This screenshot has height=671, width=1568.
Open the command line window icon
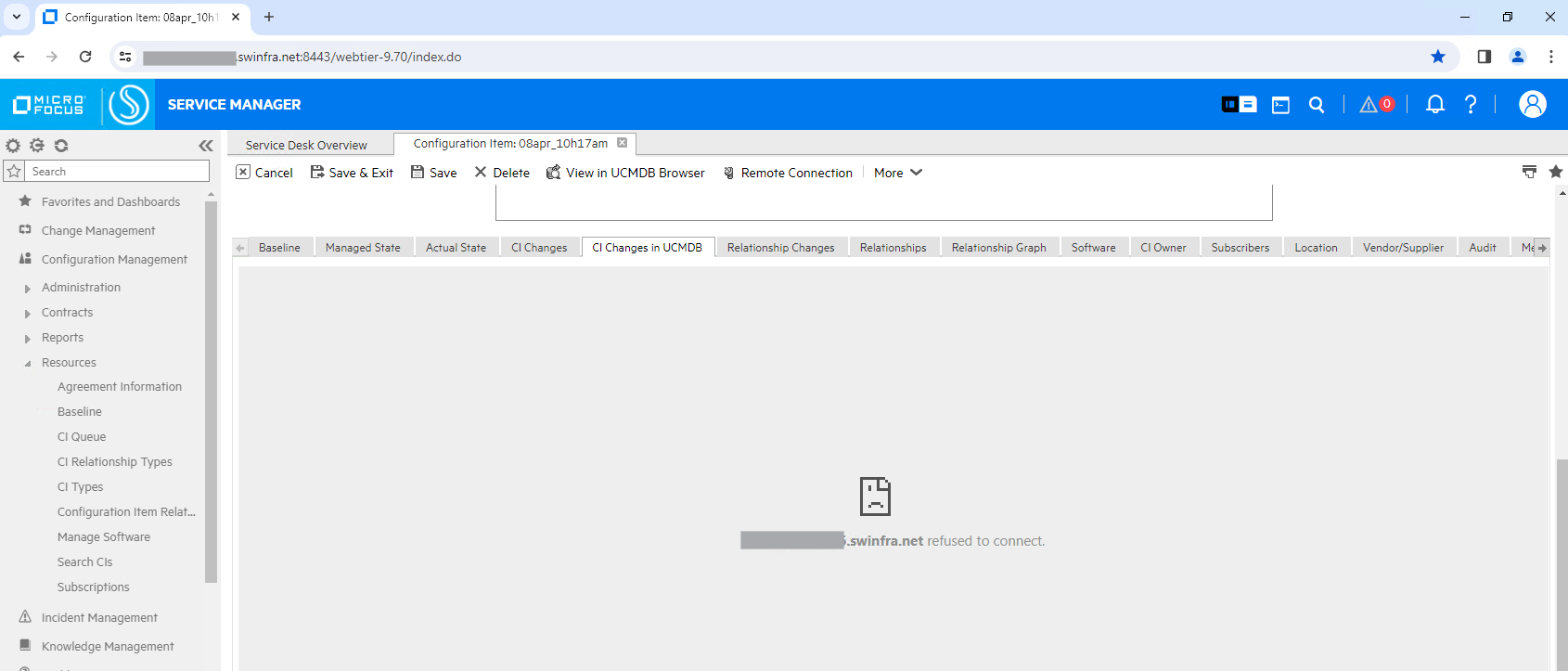coord(1280,105)
